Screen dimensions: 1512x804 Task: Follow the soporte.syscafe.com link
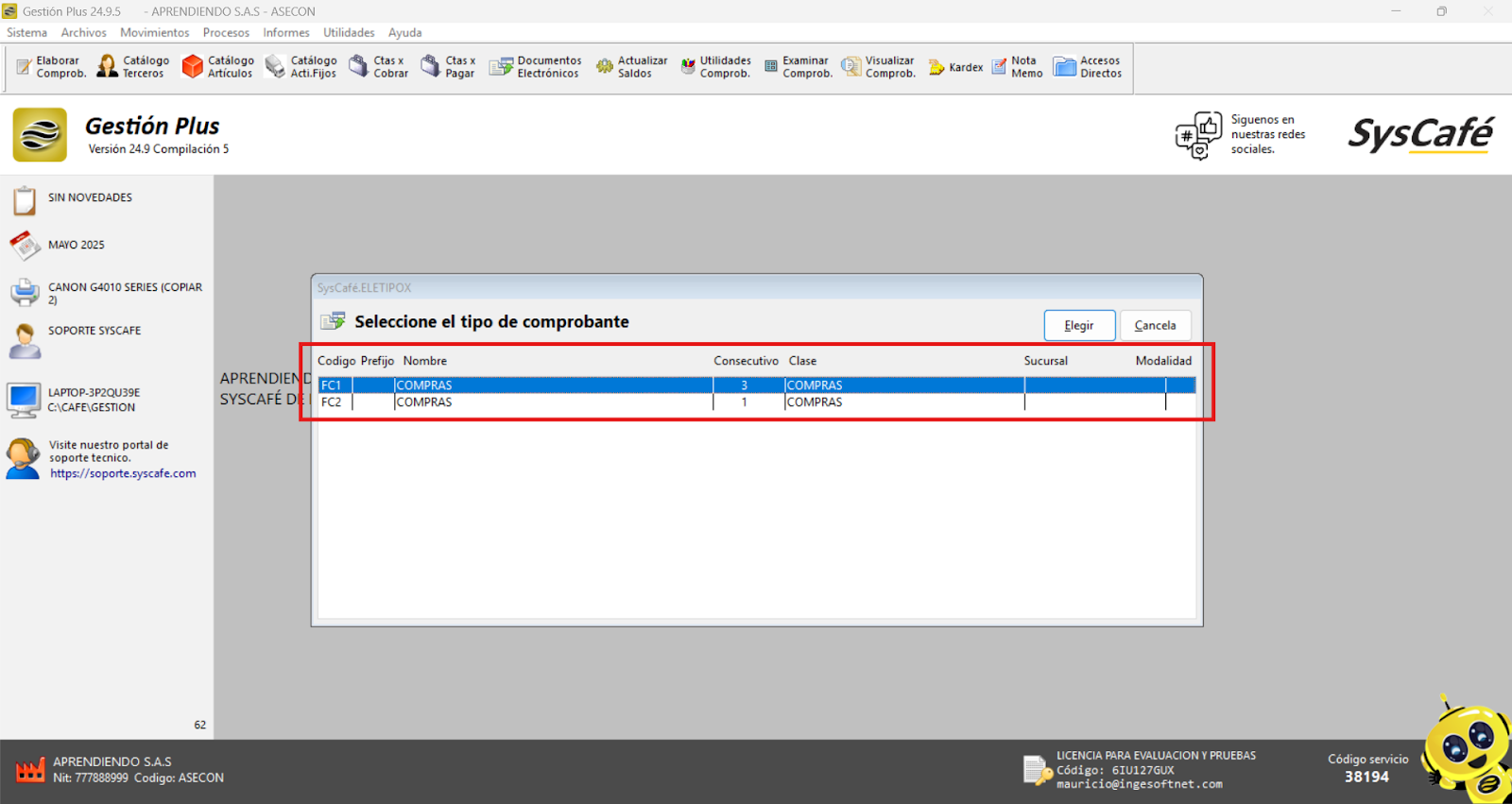[x=123, y=474]
